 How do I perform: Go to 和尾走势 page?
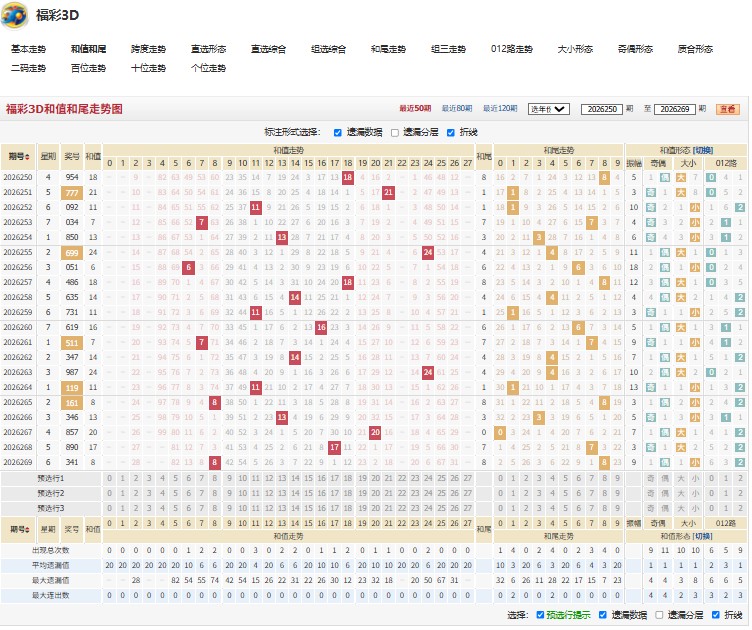tap(388, 49)
